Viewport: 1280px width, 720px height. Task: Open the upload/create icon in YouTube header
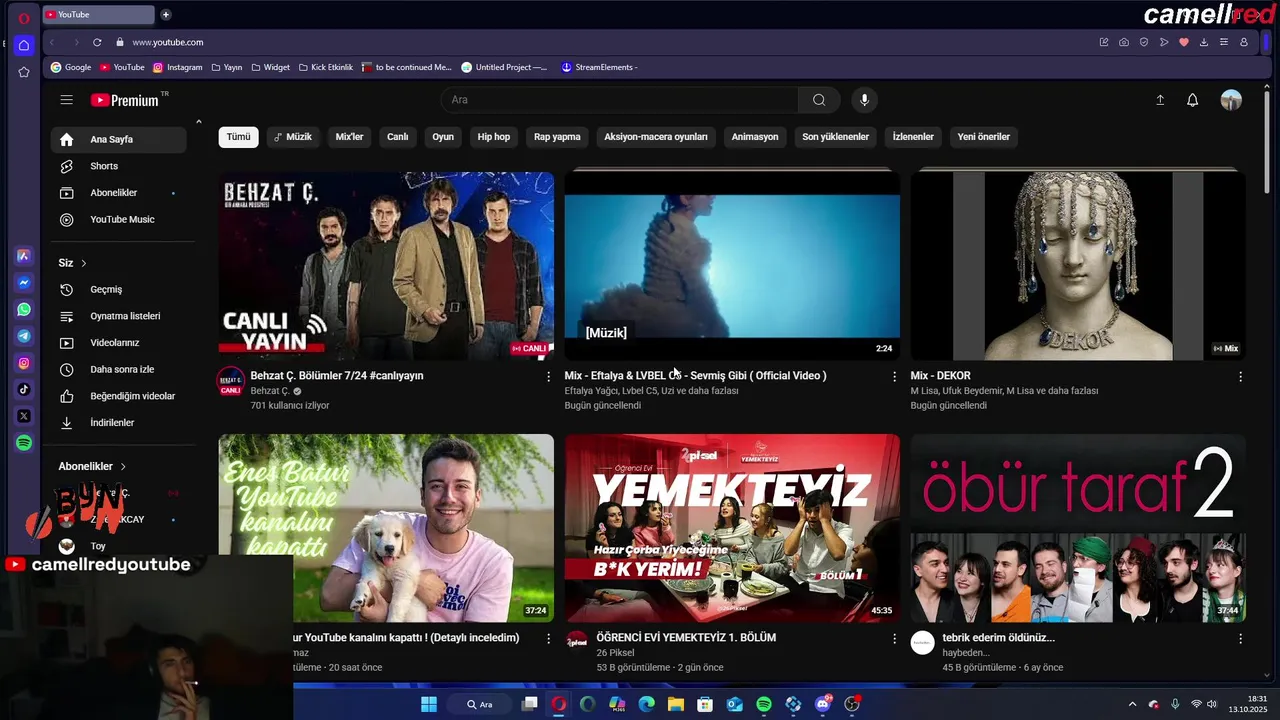(1160, 100)
